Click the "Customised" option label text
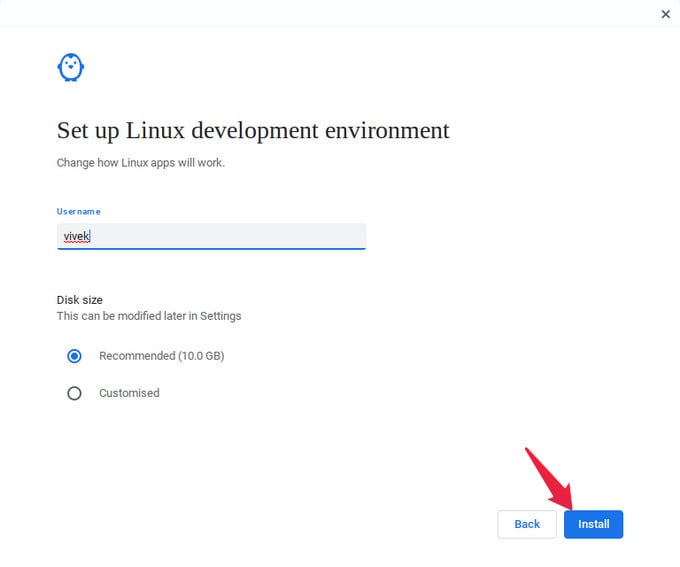Image resolution: width=680 pixels, height=567 pixels. pos(129,393)
